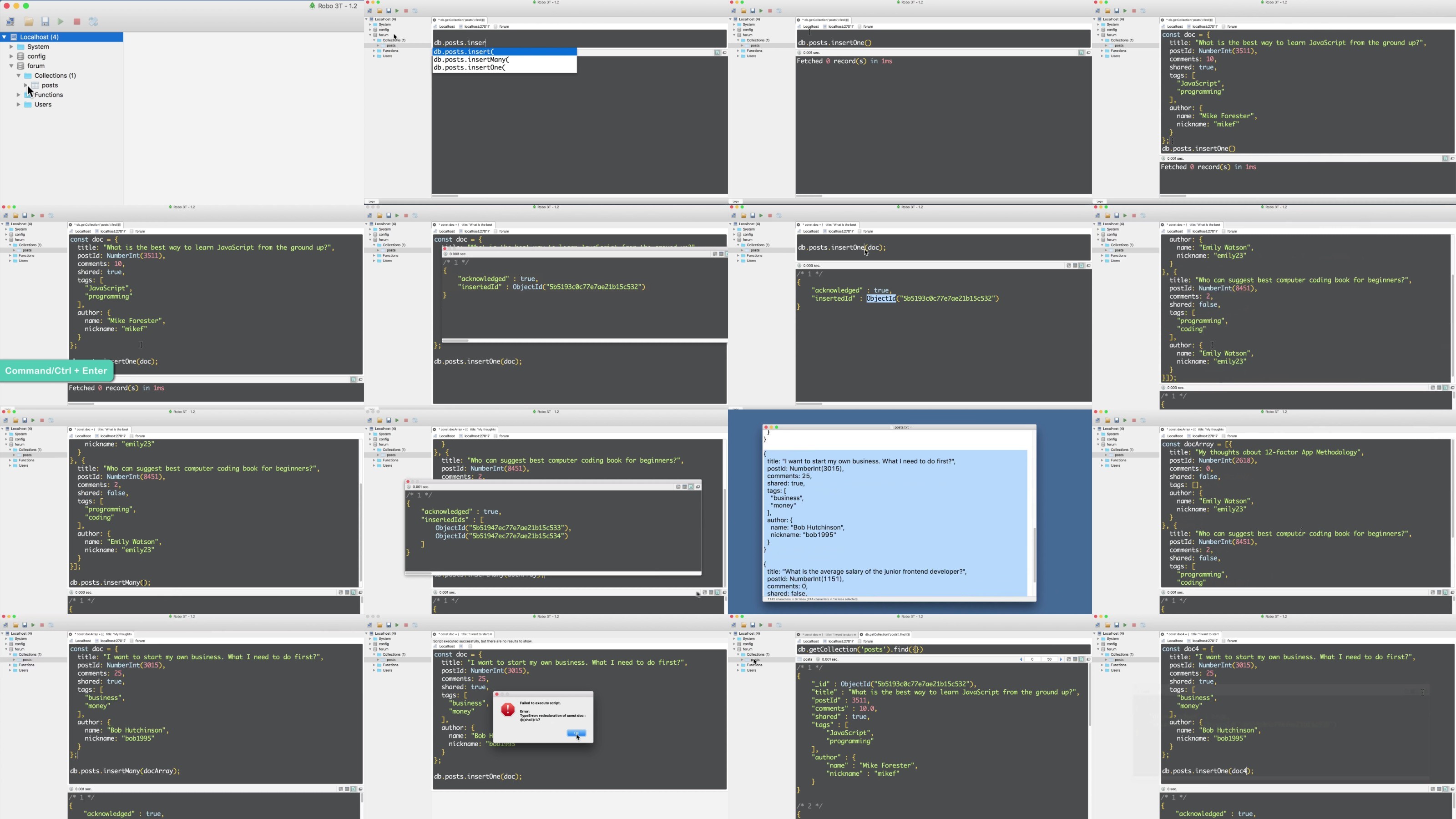Click OK in the Failed to execute script dialog

(576, 733)
